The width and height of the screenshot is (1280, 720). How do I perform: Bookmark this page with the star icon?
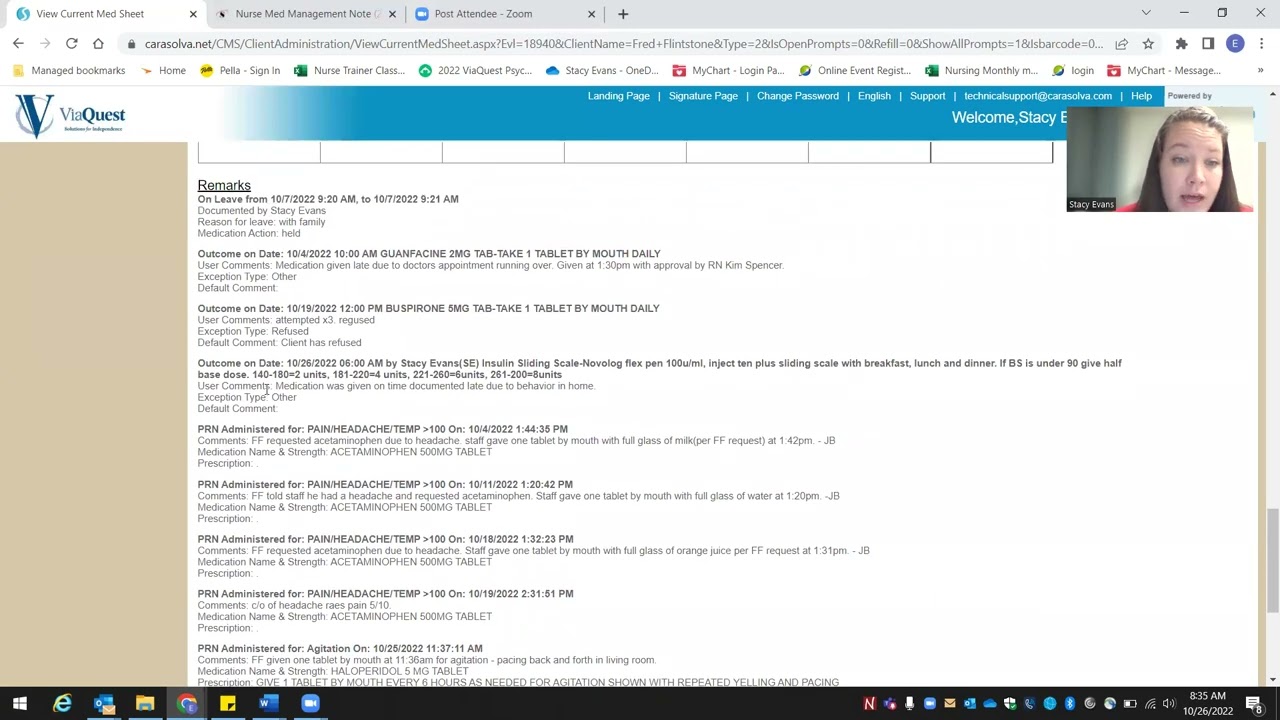pyautogui.click(x=1148, y=44)
